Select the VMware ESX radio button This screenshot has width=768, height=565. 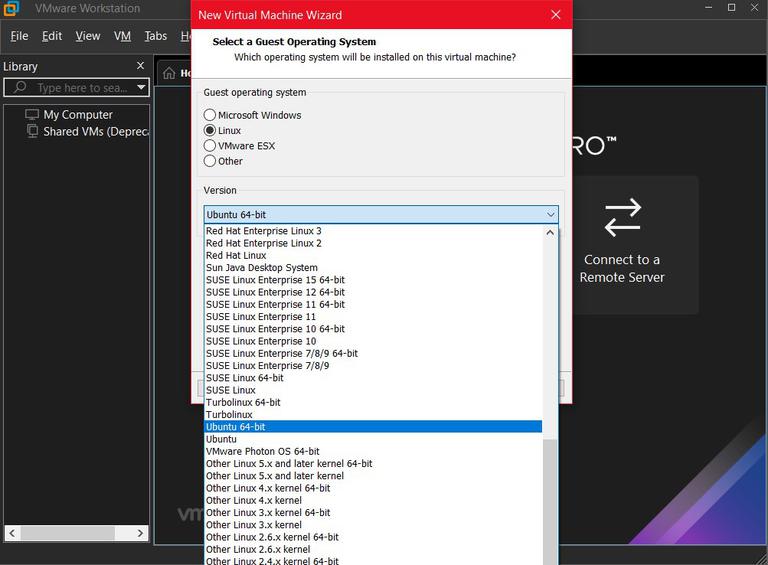tap(210, 145)
